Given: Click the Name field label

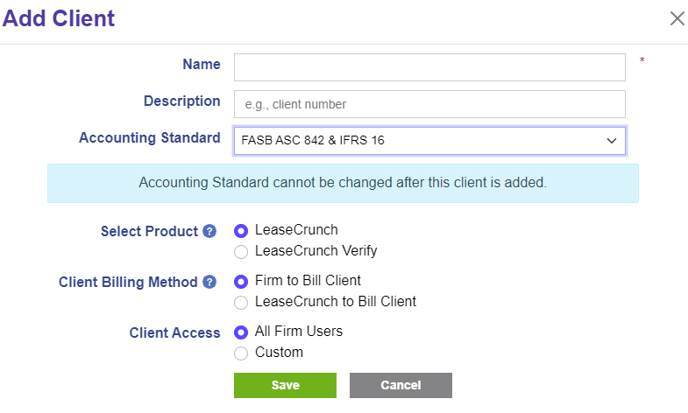Looking at the screenshot, I should [201, 64].
